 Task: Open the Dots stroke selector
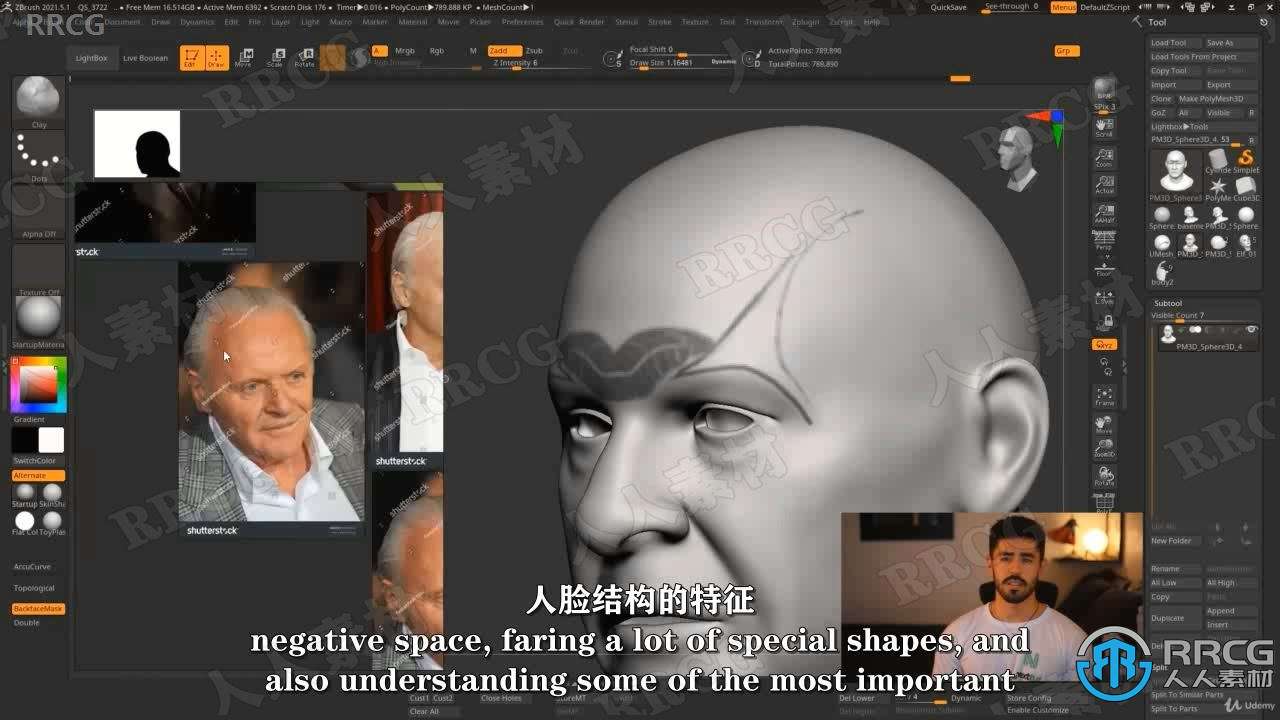point(39,157)
